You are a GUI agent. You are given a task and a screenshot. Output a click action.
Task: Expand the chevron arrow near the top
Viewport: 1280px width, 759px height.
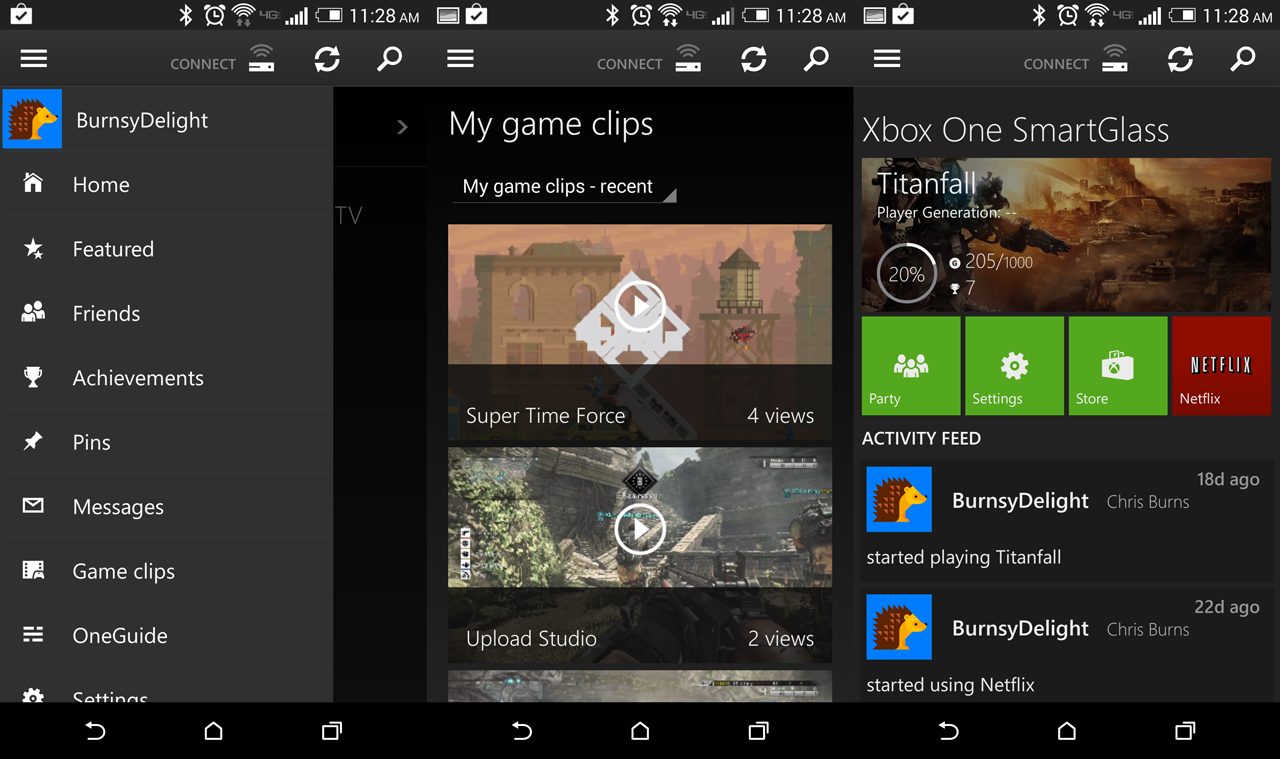coord(402,127)
